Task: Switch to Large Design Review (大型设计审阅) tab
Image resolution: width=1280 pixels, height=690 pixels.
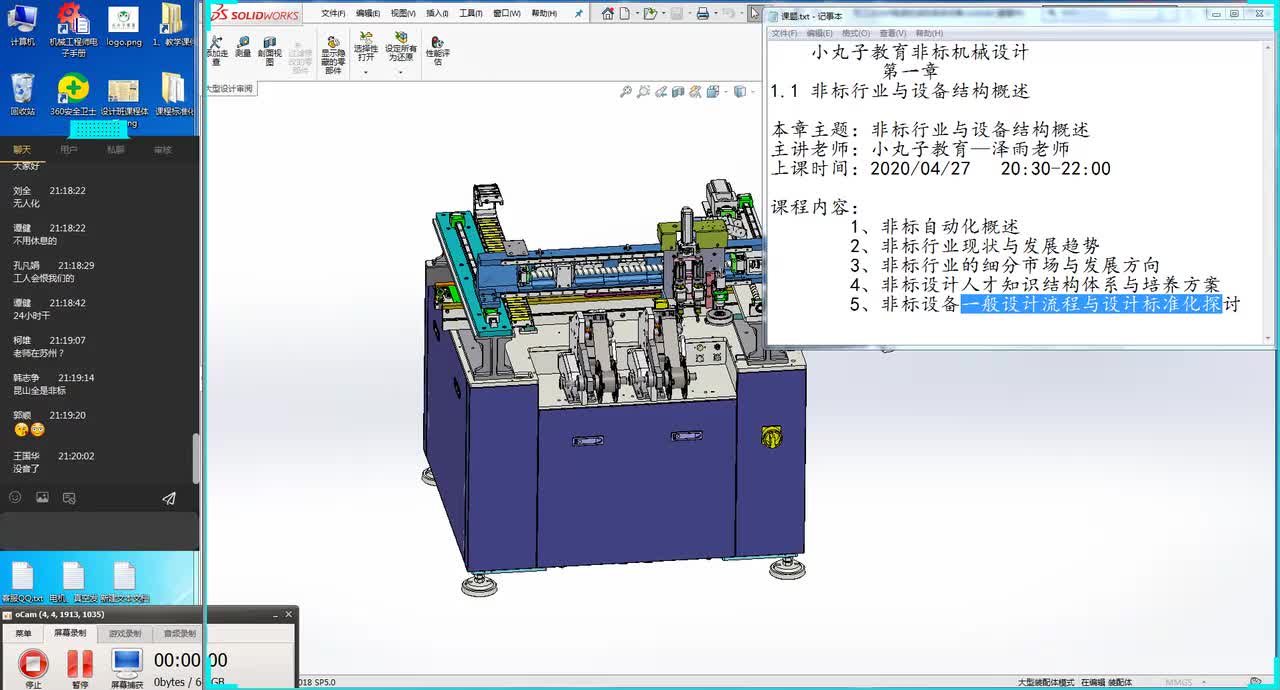Action: click(x=229, y=89)
